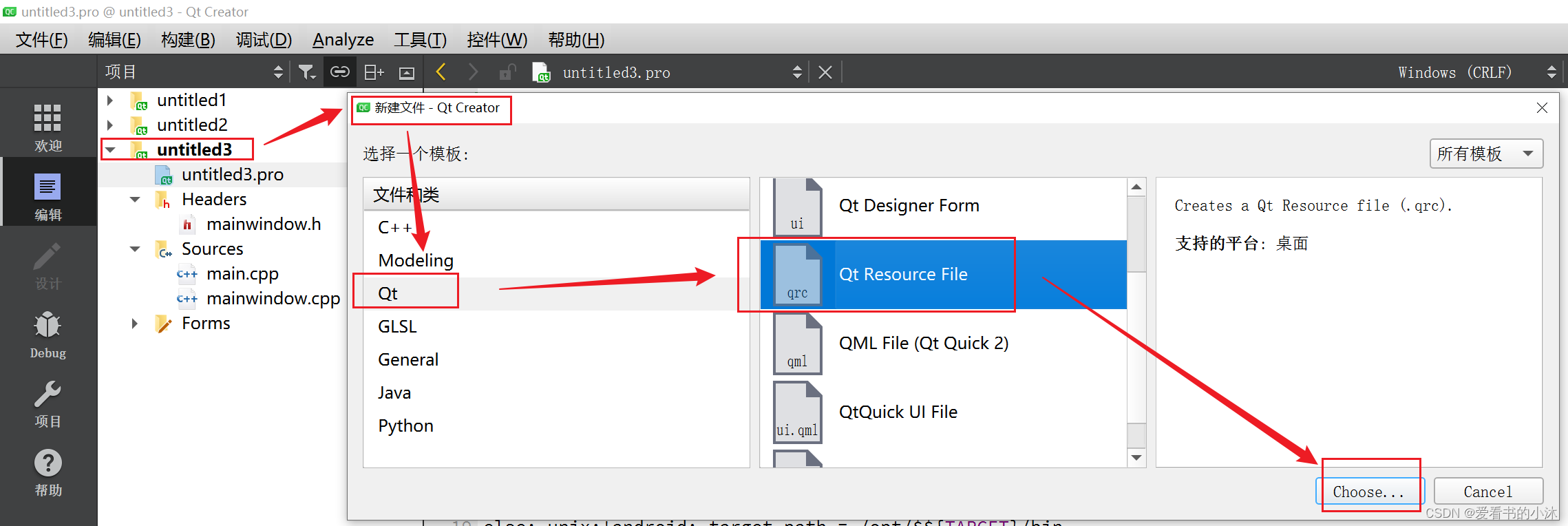Open the 帮助(H) menu
The height and width of the screenshot is (526, 1568).
coord(576,40)
